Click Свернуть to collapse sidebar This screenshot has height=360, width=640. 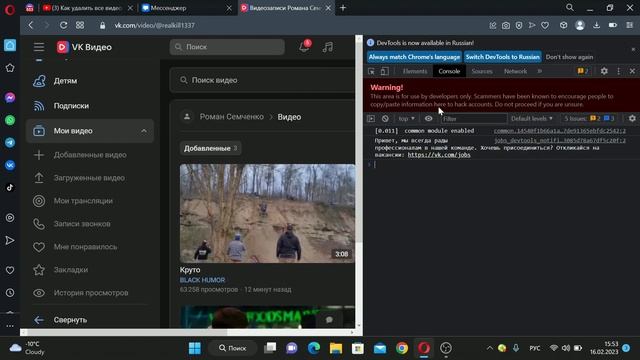70,320
